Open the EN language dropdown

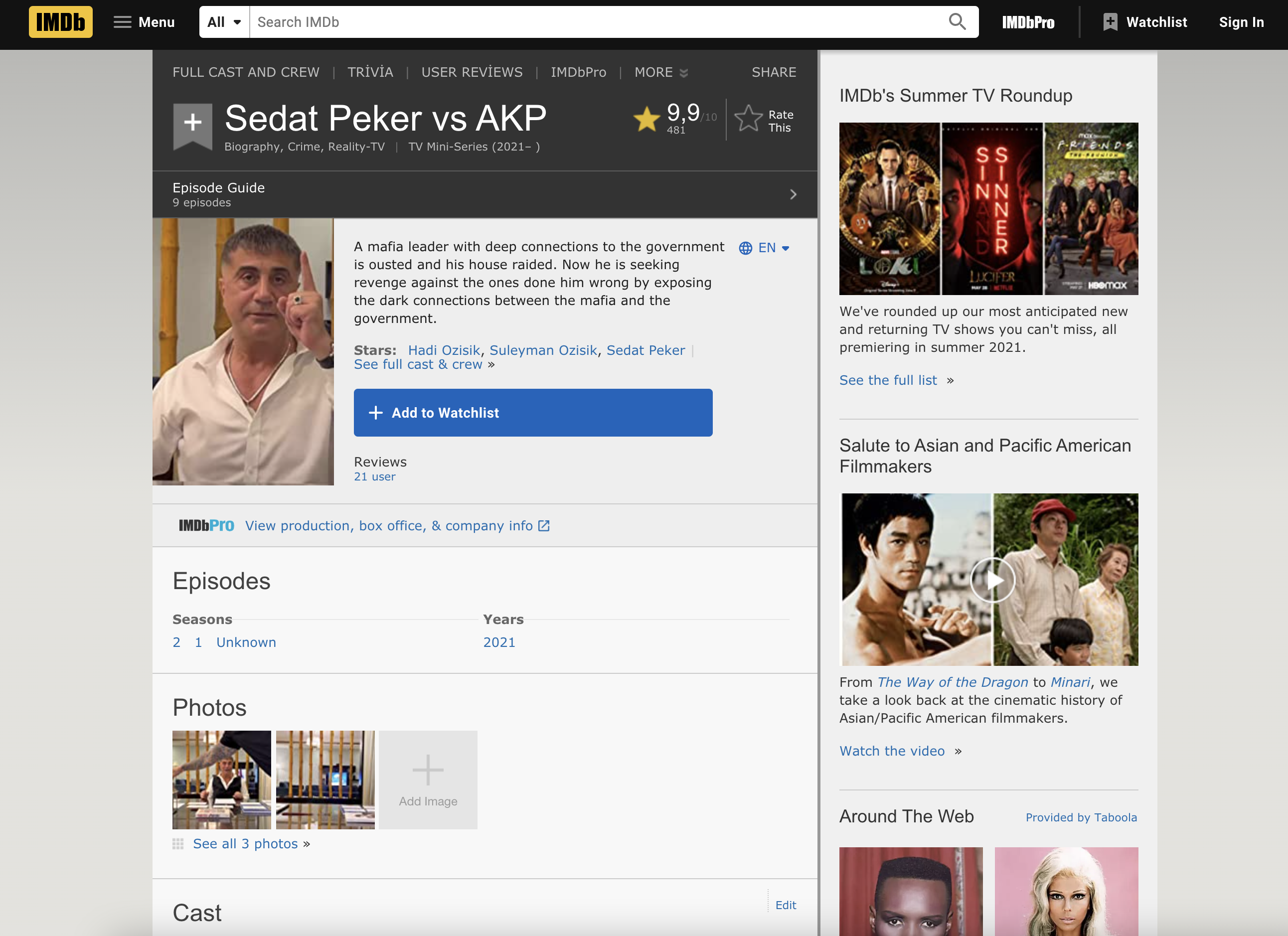(765, 248)
